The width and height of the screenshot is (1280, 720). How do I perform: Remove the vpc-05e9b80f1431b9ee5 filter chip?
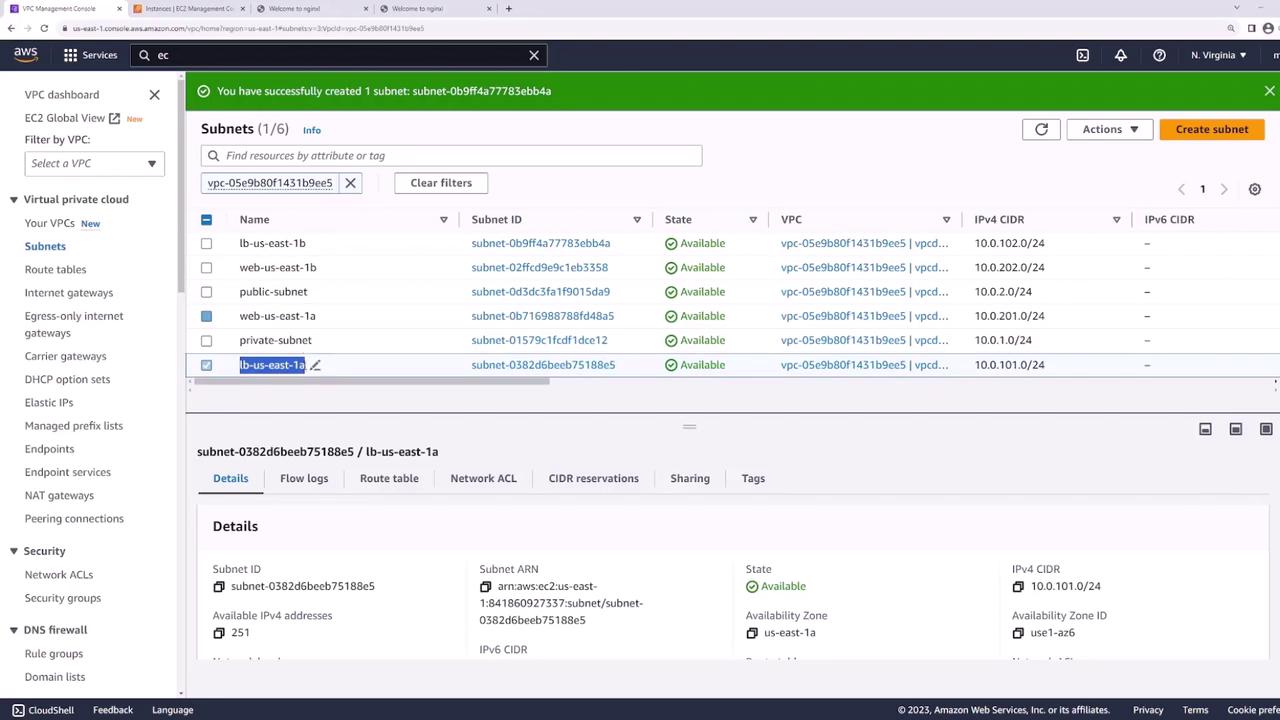click(x=350, y=183)
